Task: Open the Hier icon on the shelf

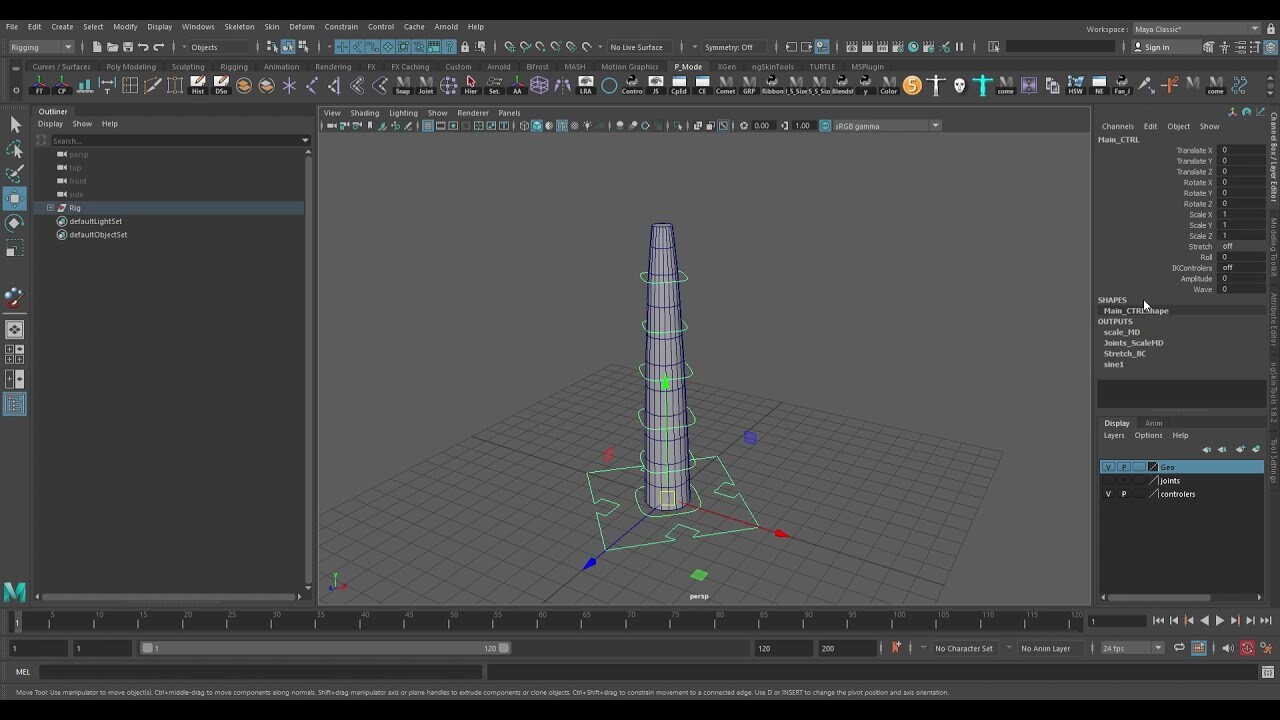Action: pos(473,85)
